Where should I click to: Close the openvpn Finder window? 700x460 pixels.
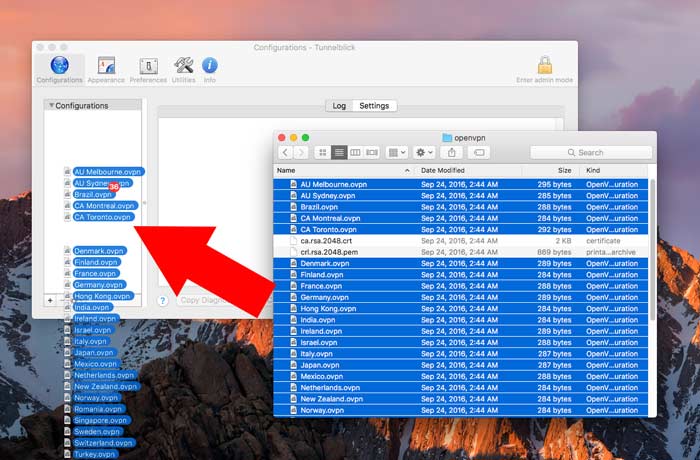(x=281, y=138)
